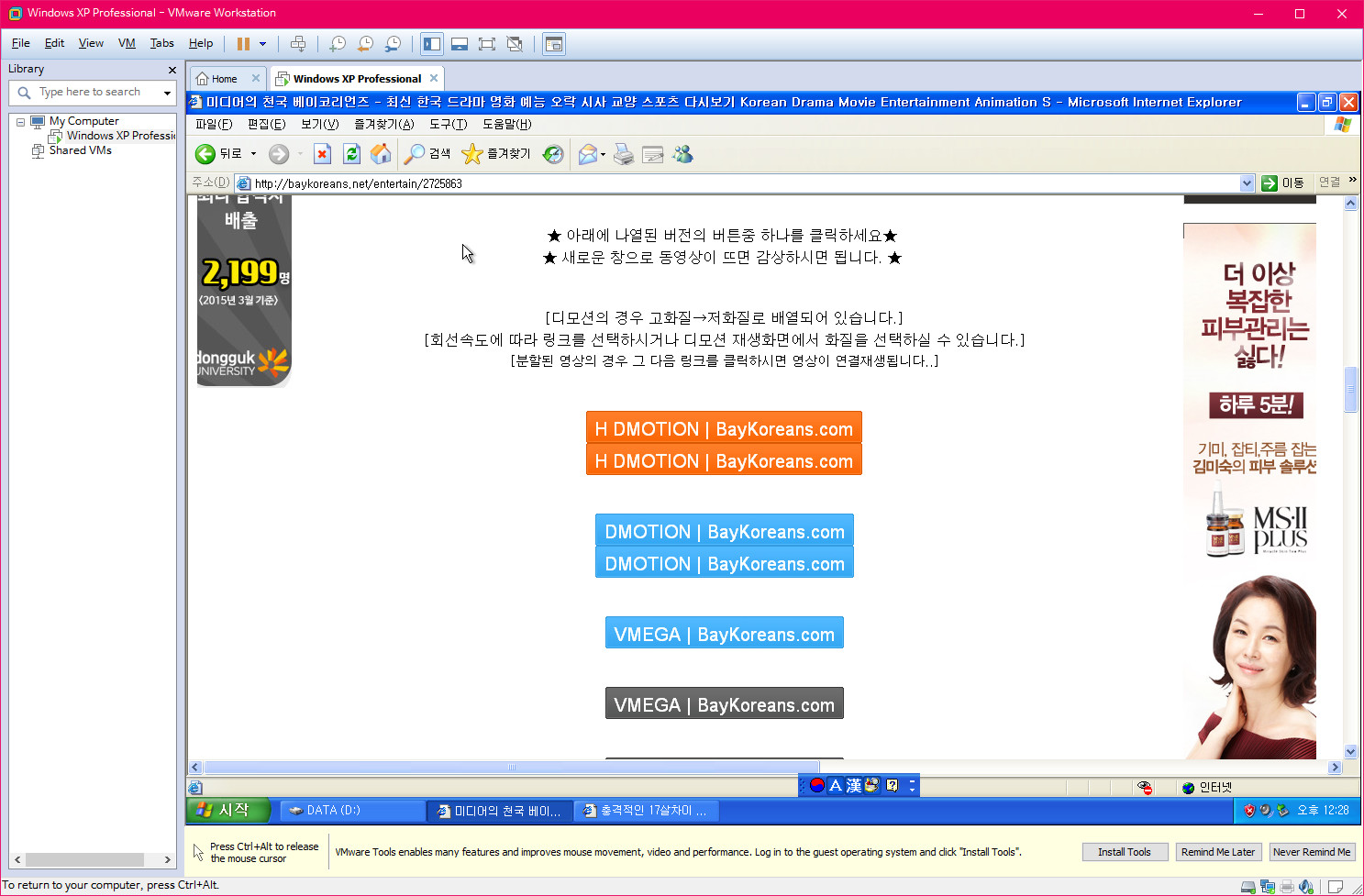Switch to the DATA (D:) taskbar item
Image resolution: width=1364 pixels, height=896 pixels.
[x=351, y=811]
